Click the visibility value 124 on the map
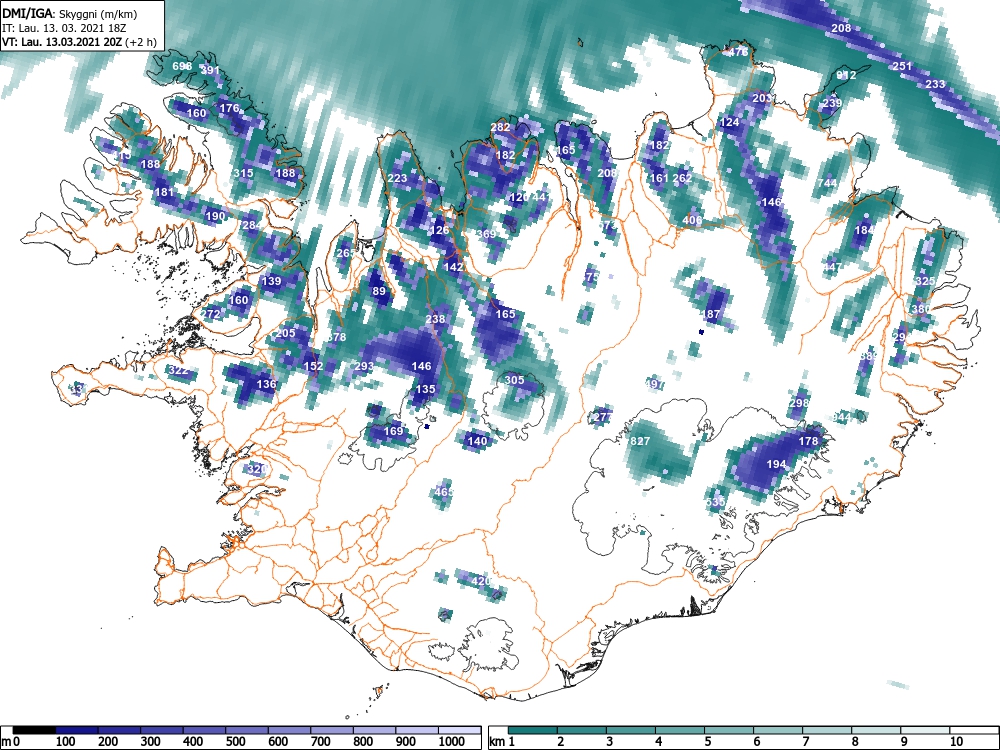This screenshot has width=1000, height=750. 729,122
